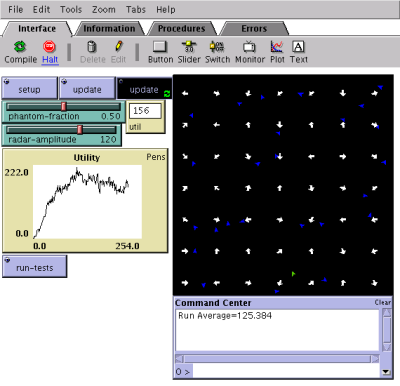Image resolution: width=400 pixels, height=386 pixels.
Task: Click the Command Center horizontal scrollbar track
Action: 277,359
